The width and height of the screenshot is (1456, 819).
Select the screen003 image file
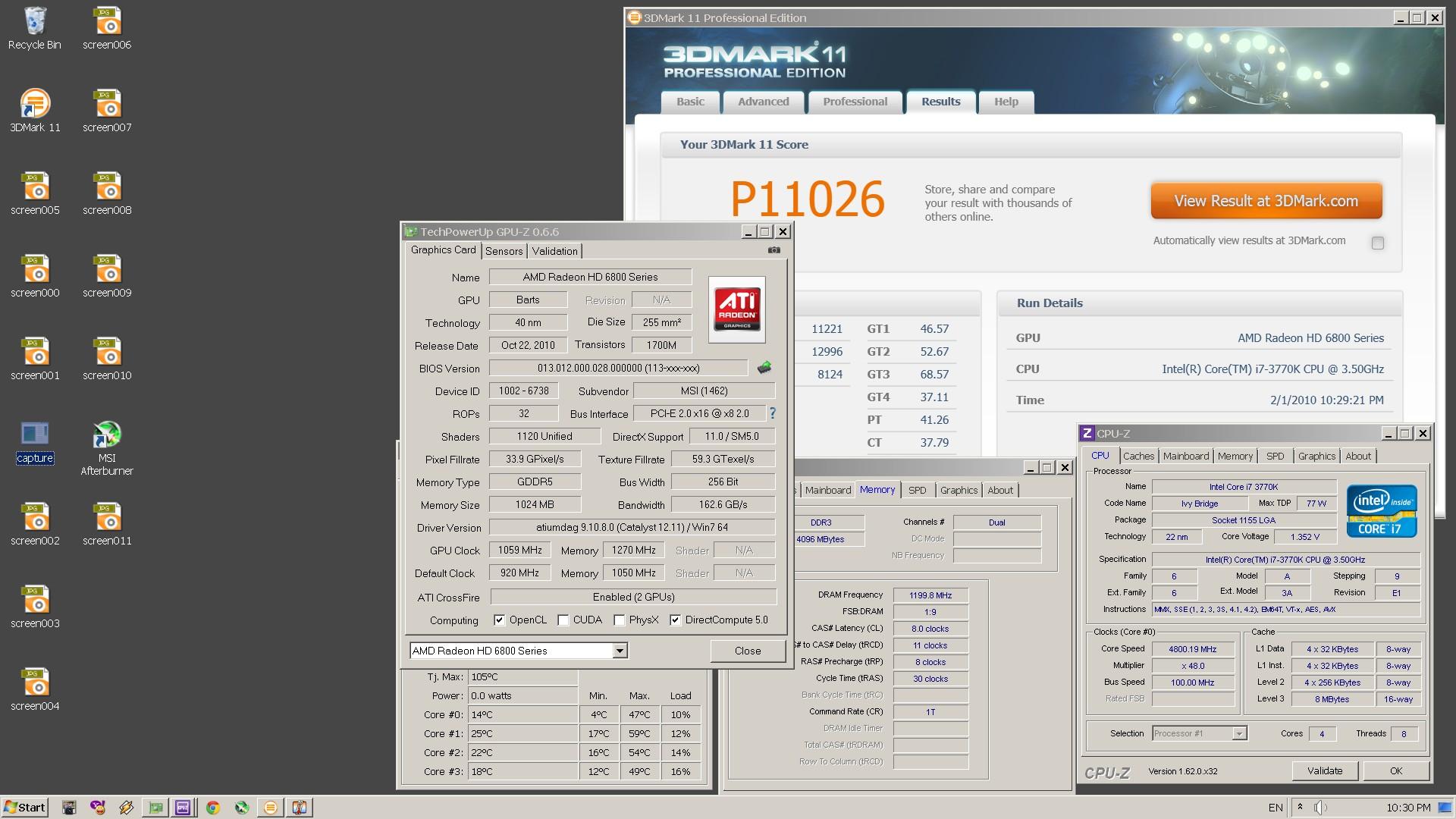35,607
